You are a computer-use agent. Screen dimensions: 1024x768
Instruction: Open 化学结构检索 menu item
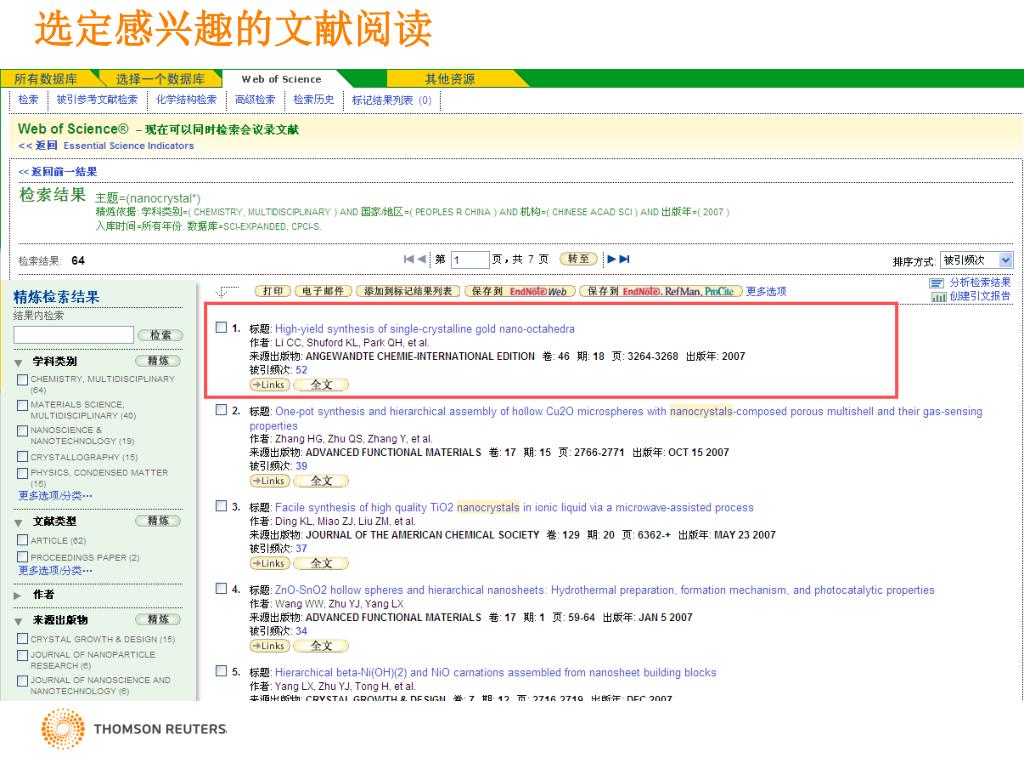click(186, 100)
